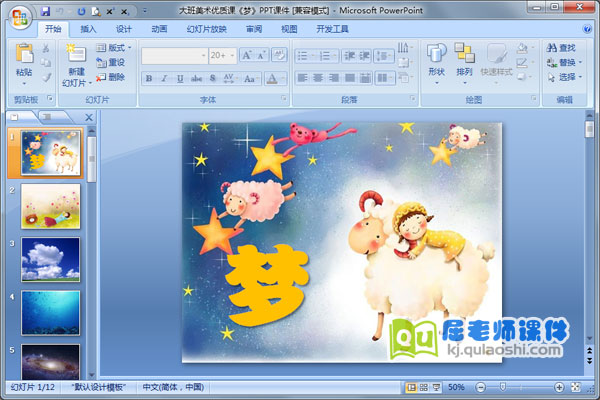Switch to Review (审阅) tab
Viewport: 600px width, 400px height.
tap(254, 29)
